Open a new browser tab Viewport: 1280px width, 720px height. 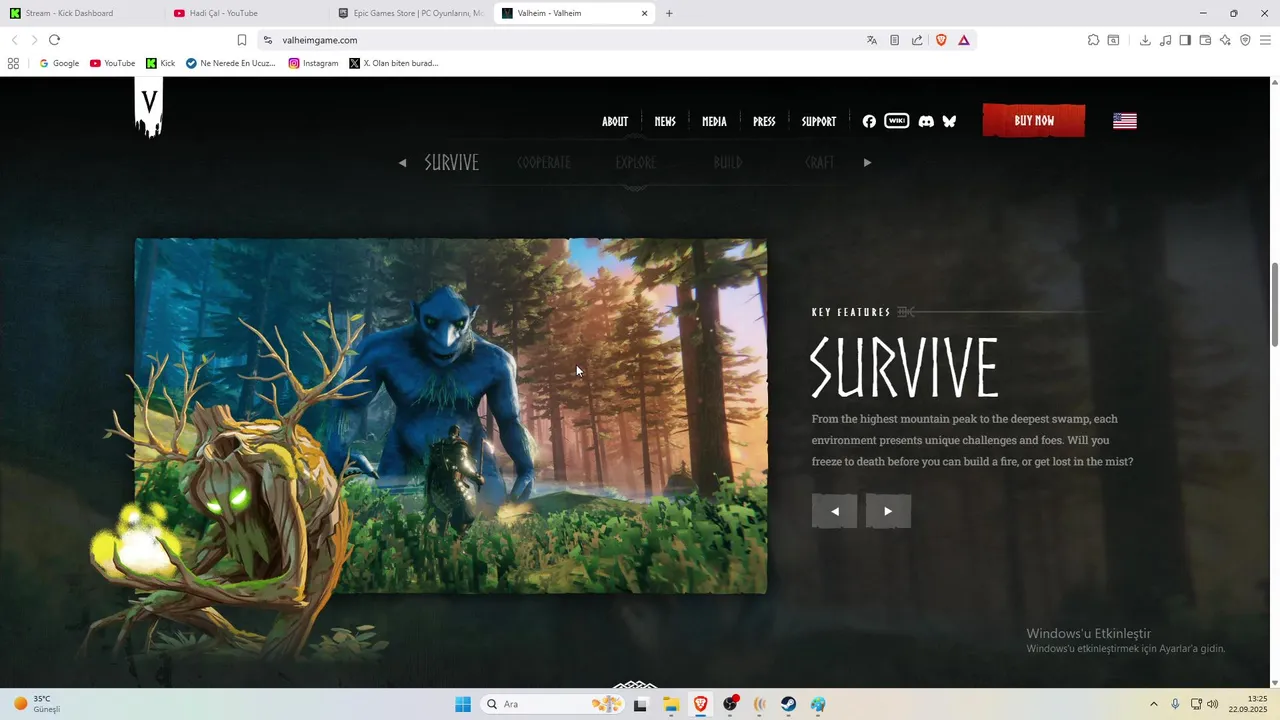point(669,13)
